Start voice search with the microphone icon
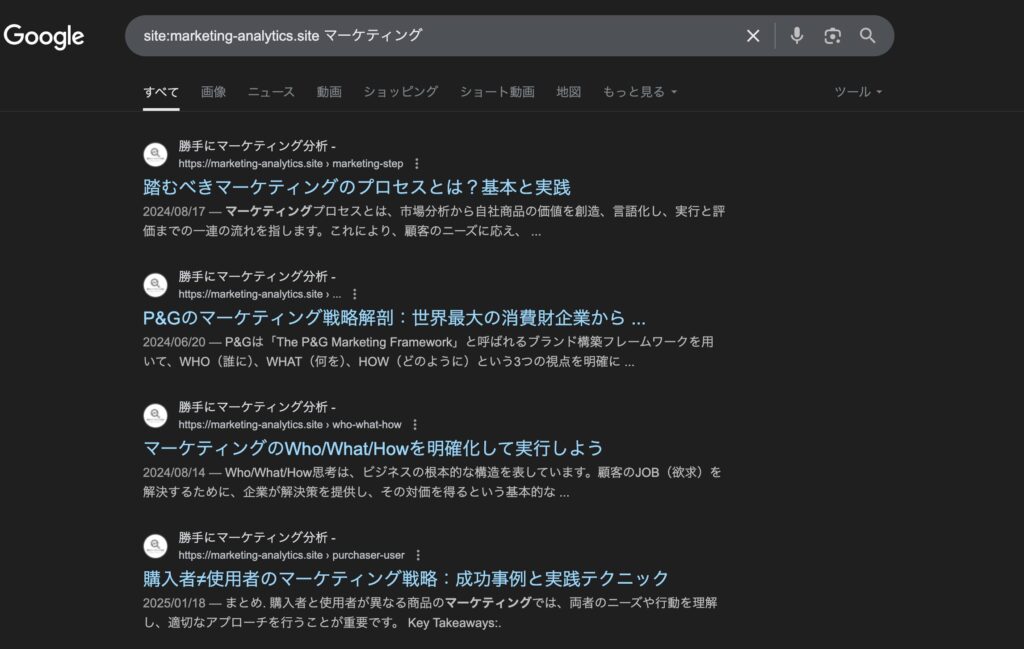The image size is (1024, 649). pyautogui.click(x=796, y=35)
